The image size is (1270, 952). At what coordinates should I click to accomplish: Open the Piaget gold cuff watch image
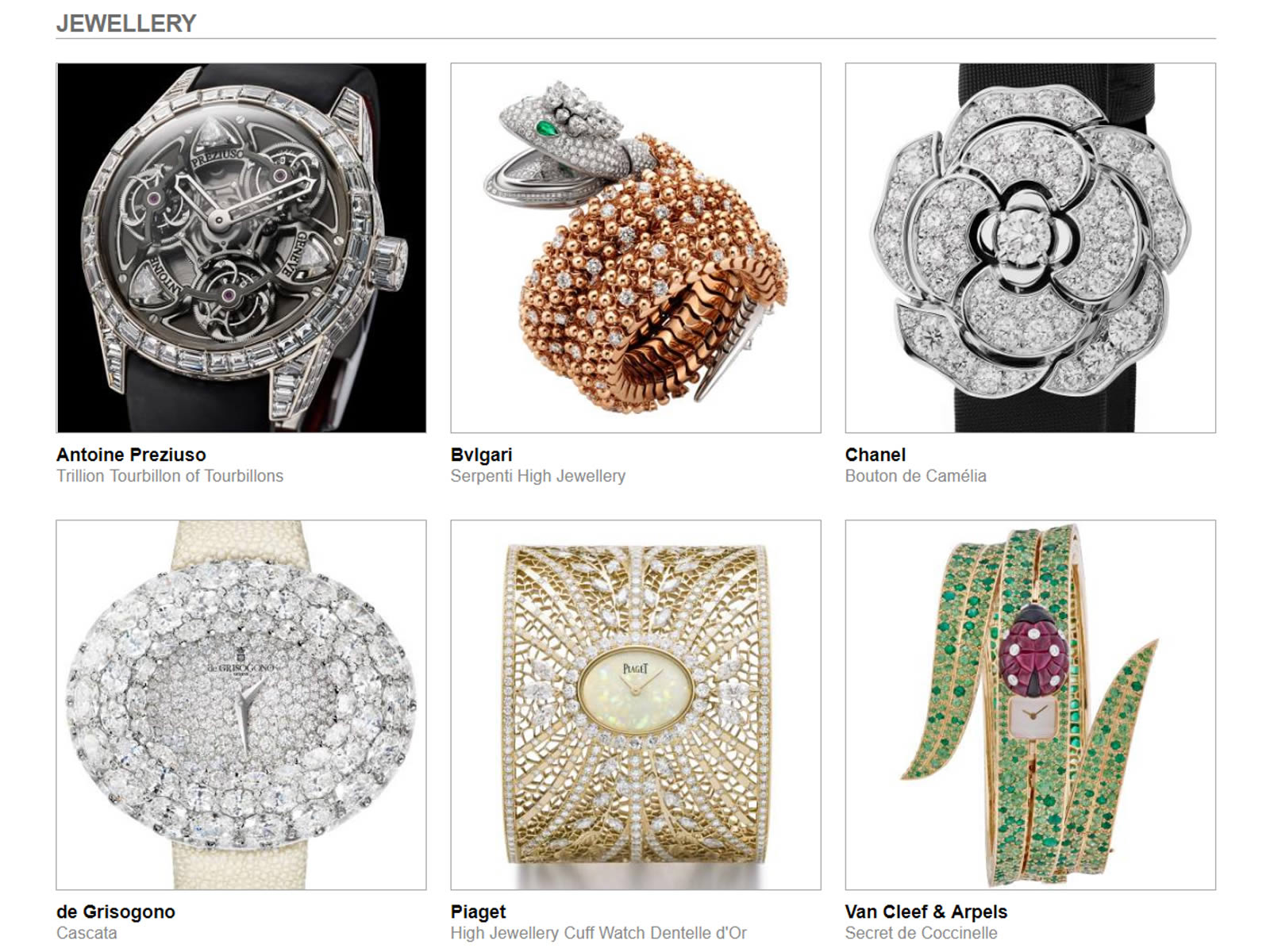[x=636, y=705]
